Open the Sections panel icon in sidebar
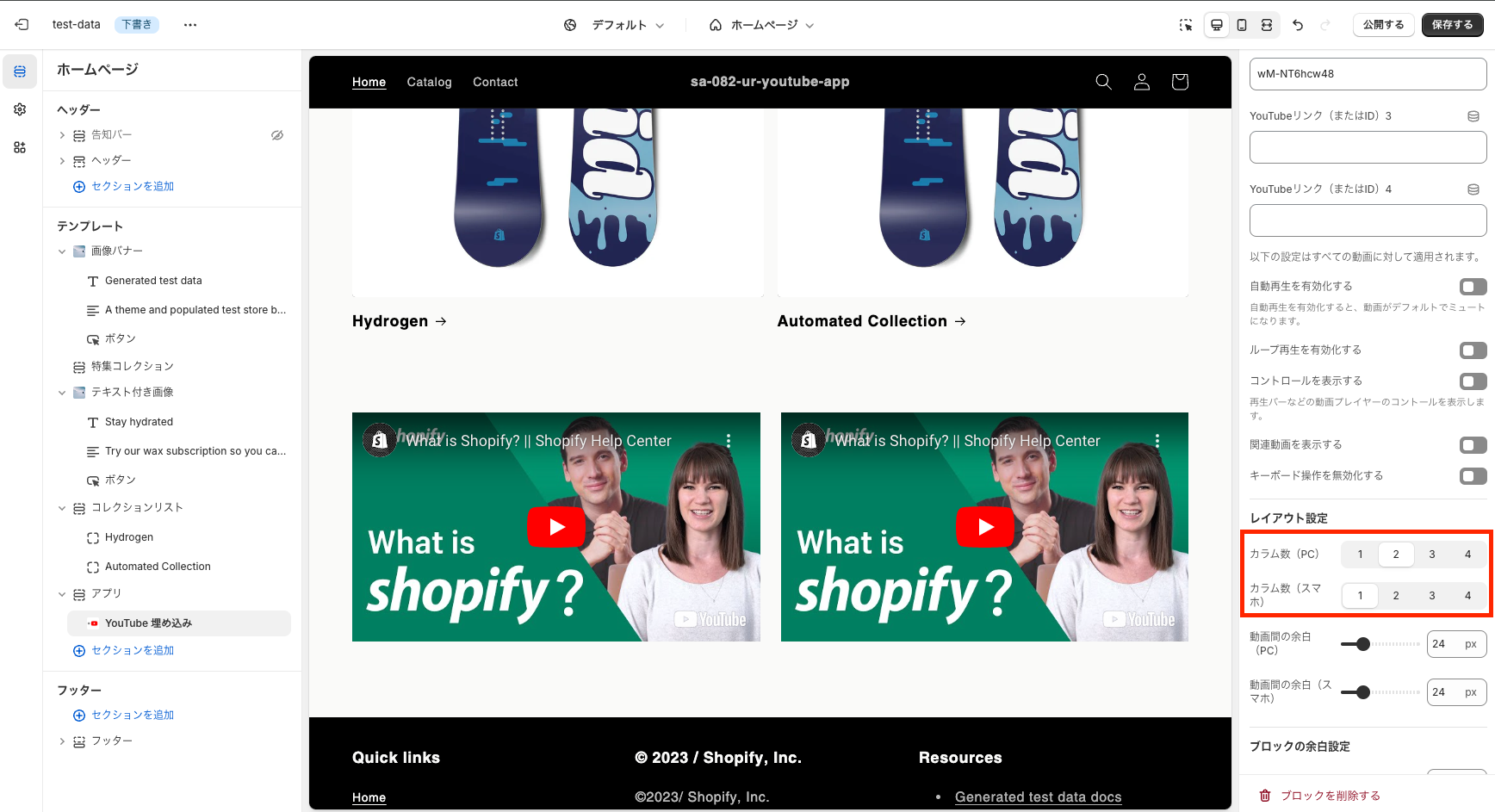This screenshot has height=812, width=1495. 20,71
